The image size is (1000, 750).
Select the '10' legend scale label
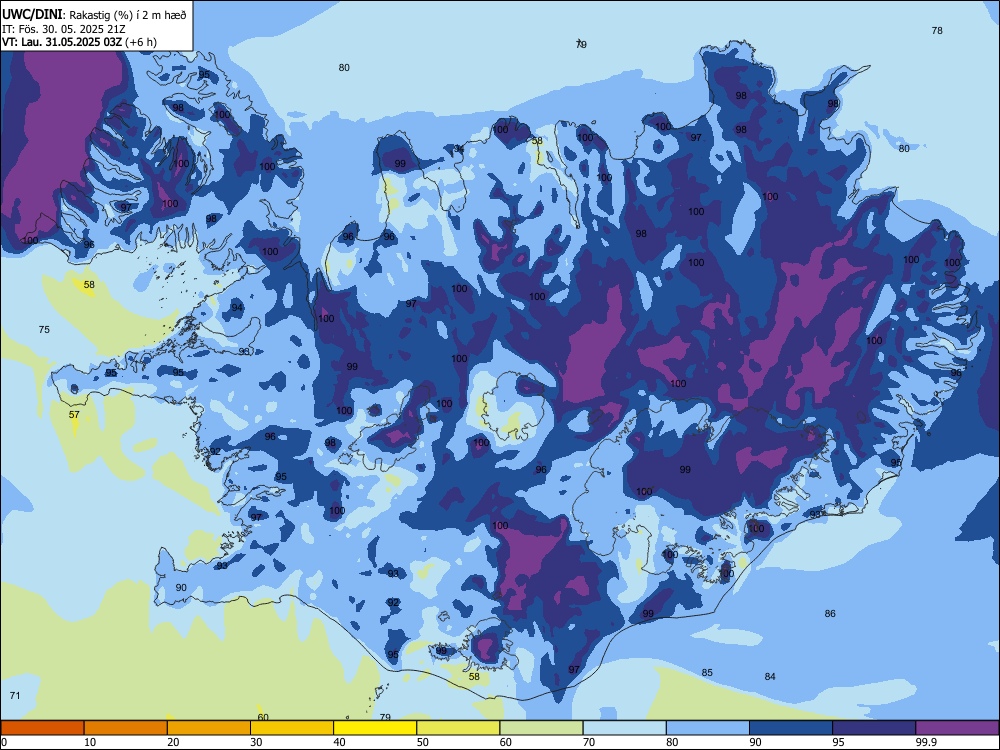(90, 742)
